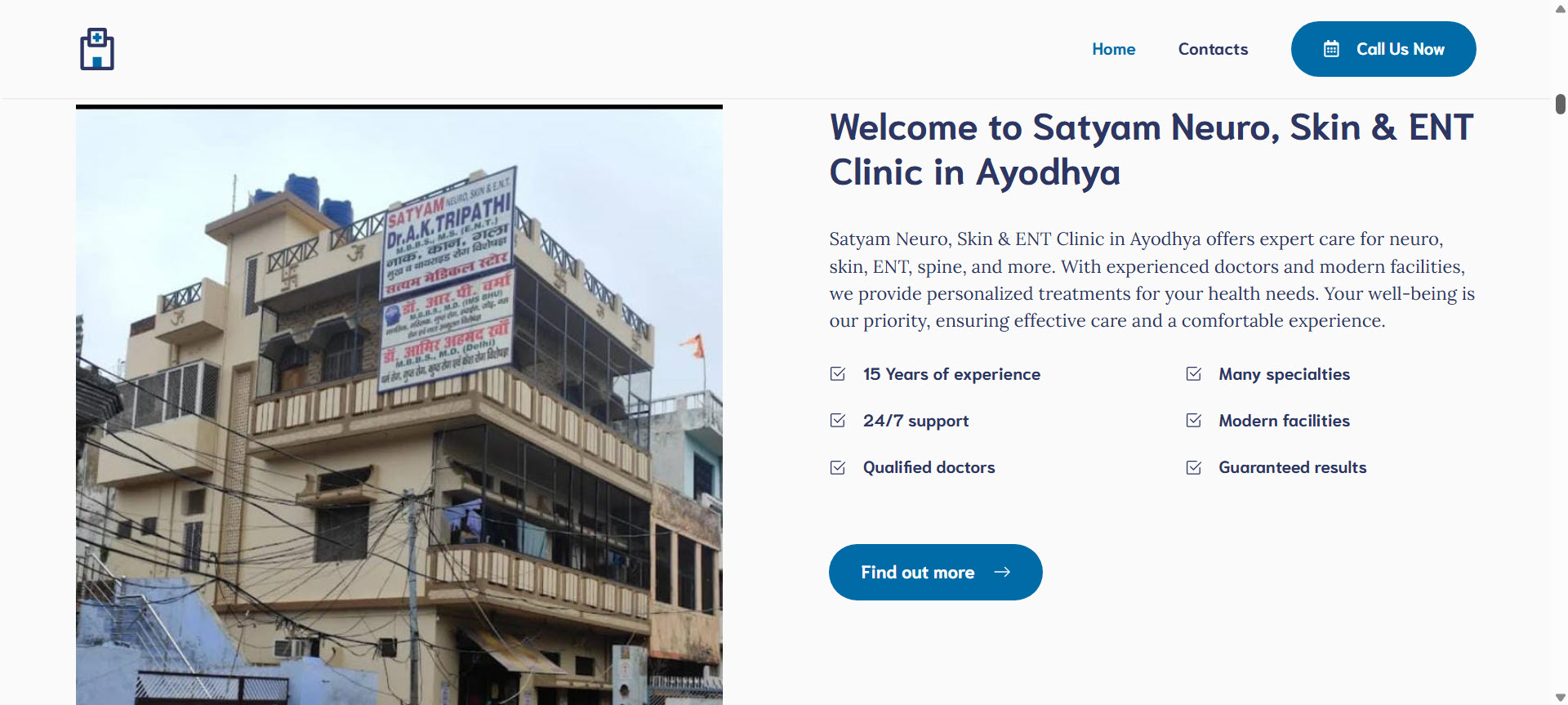Screen dimensions: 1568x705
Task: Click checkmark icon beside Modern facilities
Action: tap(1194, 421)
